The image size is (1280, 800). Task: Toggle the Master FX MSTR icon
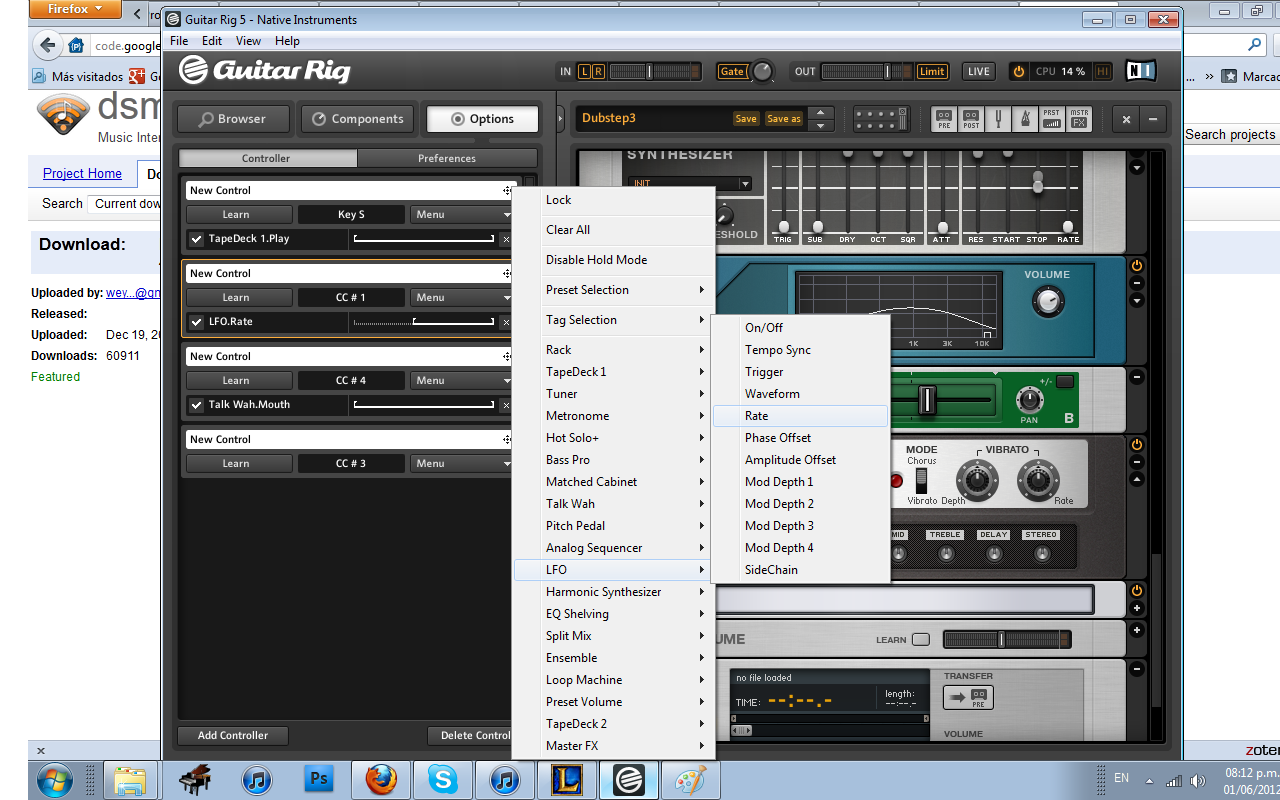(x=1079, y=119)
